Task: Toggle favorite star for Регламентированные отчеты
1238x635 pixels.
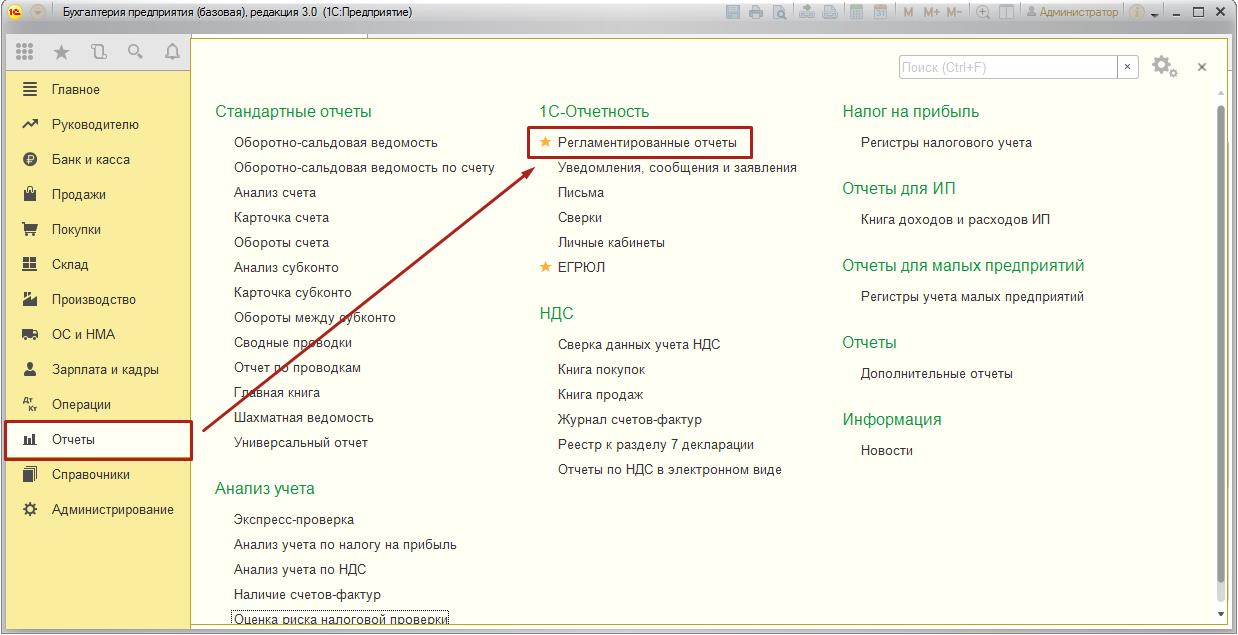Action: [545, 142]
